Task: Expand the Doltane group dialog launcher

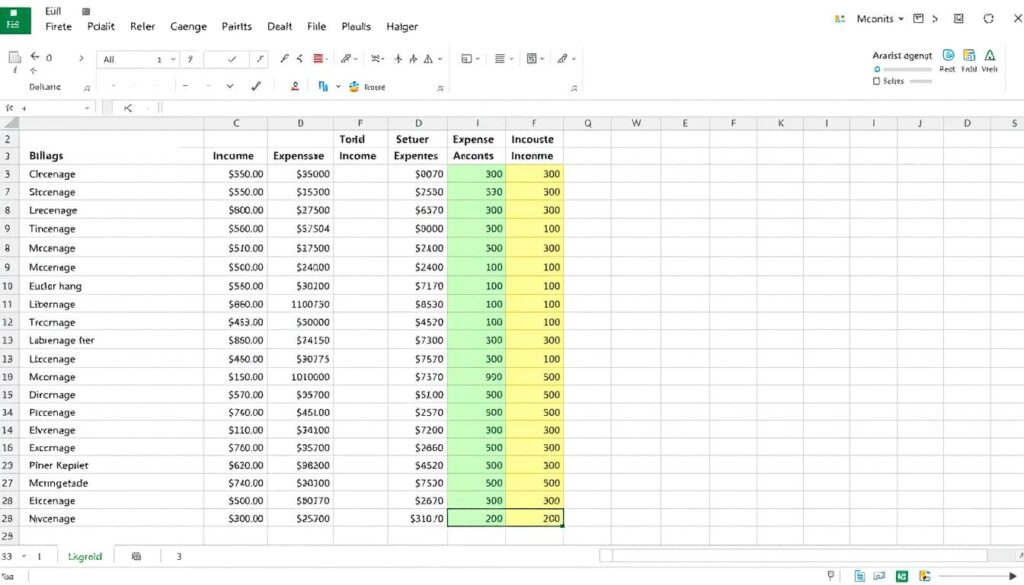Action: [87, 88]
